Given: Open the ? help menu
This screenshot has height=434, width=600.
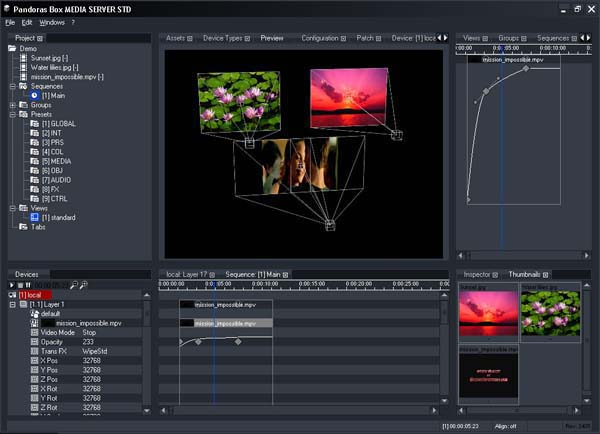Looking at the screenshot, I should (73, 23).
